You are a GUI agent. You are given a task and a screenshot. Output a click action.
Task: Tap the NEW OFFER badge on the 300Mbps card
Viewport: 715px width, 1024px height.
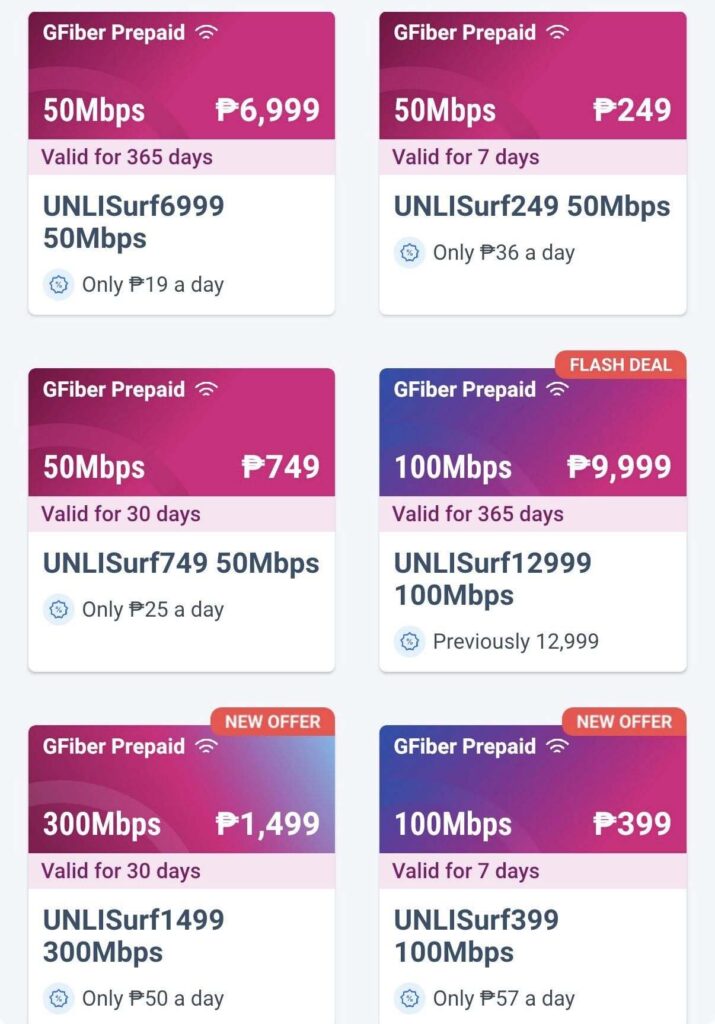point(272,722)
